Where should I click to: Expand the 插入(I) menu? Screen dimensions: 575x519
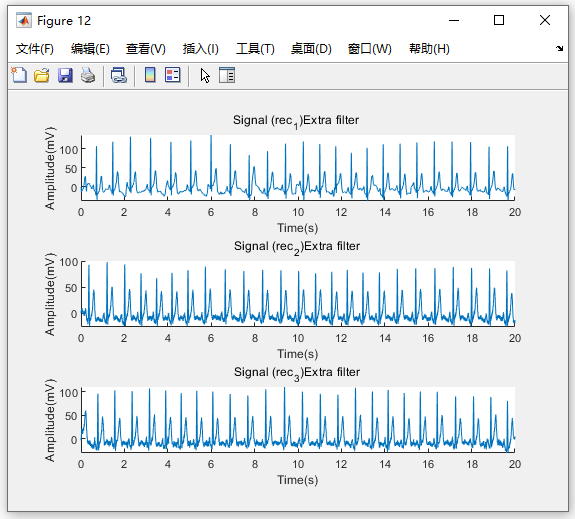point(201,49)
